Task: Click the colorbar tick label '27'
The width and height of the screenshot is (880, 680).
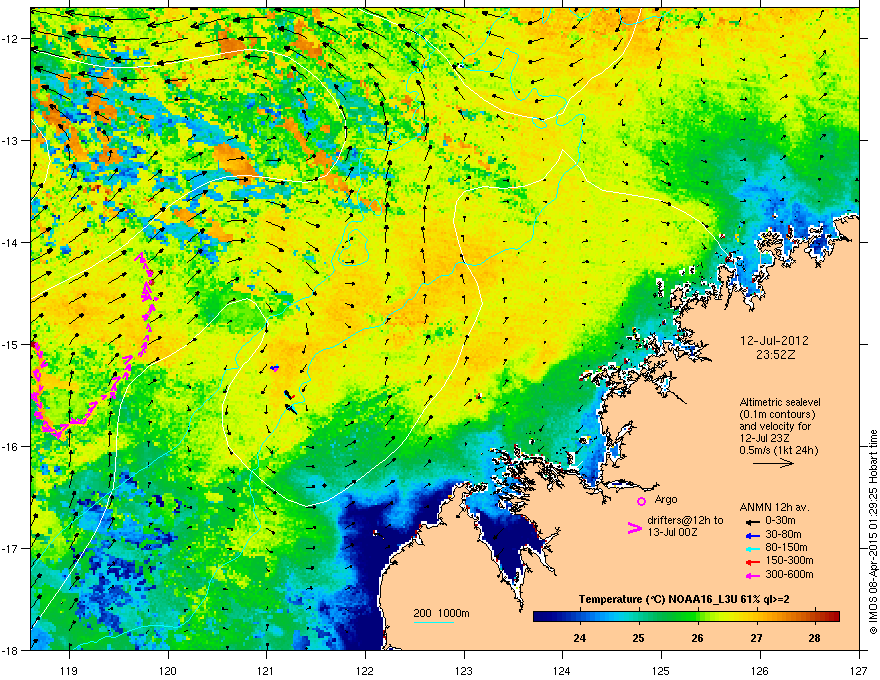Action: click(757, 638)
